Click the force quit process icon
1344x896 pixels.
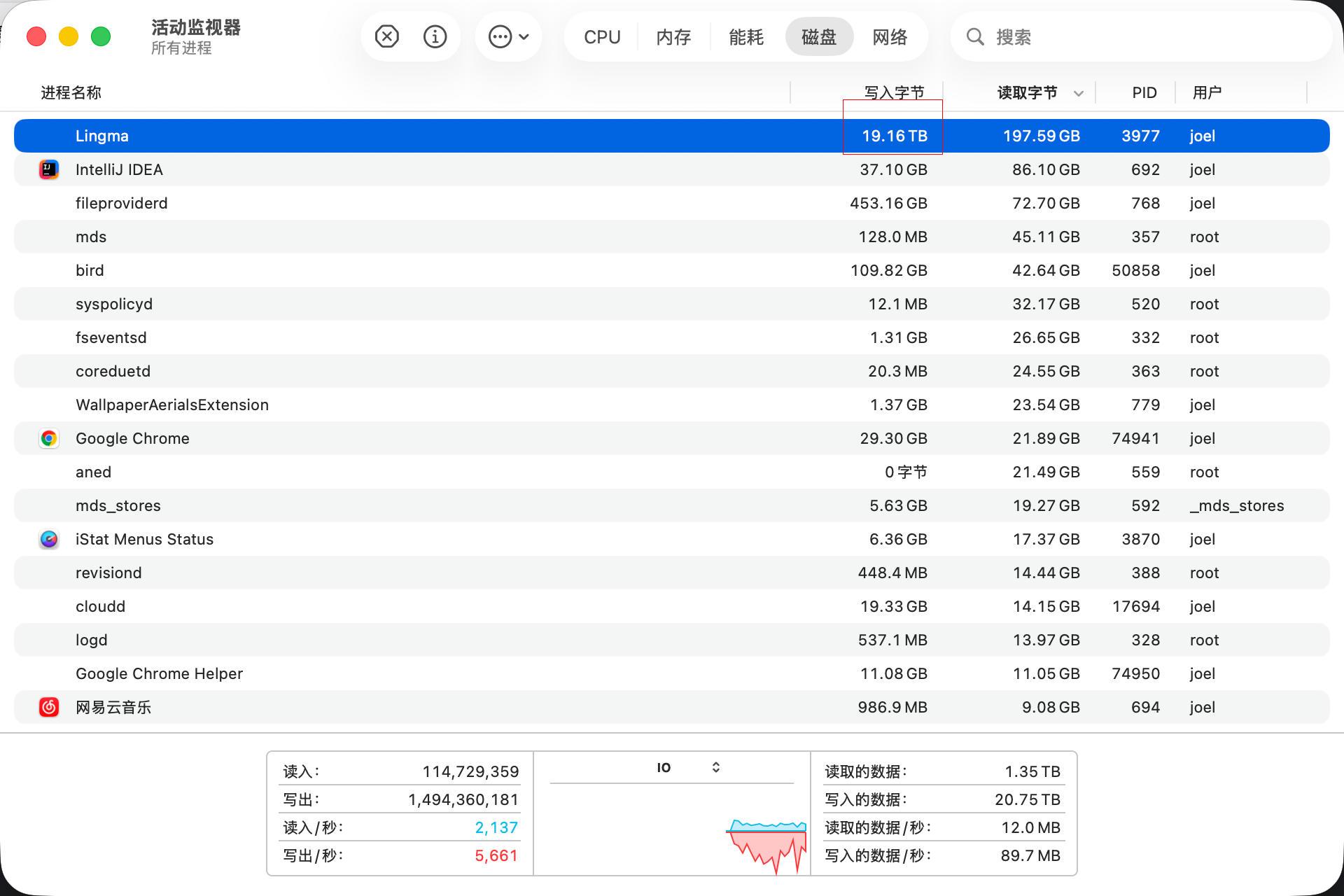[386, 36]
